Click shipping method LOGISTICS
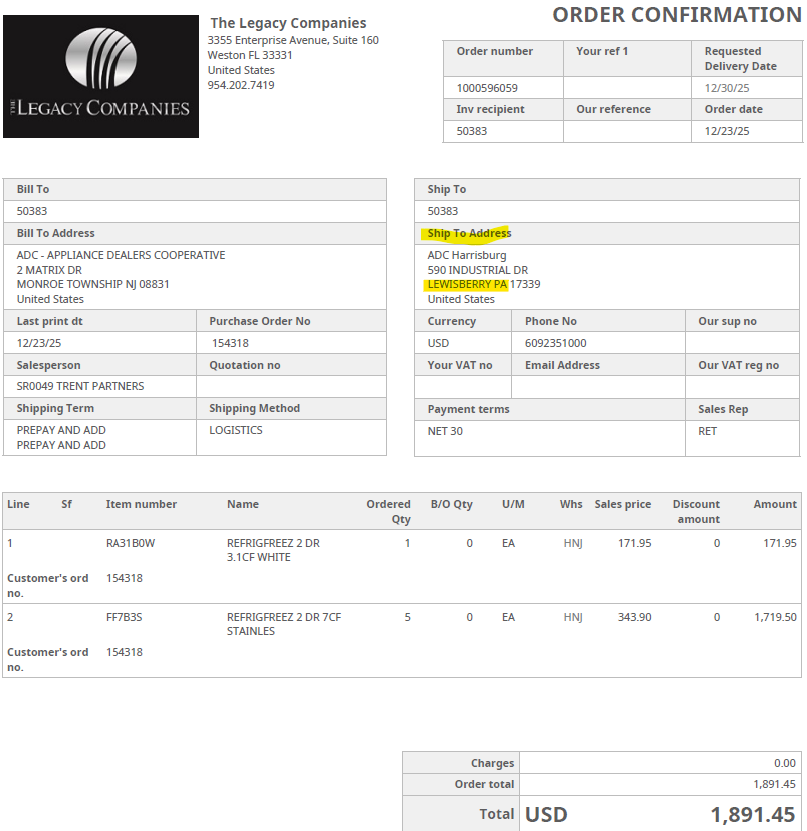The height and width of the screenshot is (831, 807). click(x=236, y=430)
